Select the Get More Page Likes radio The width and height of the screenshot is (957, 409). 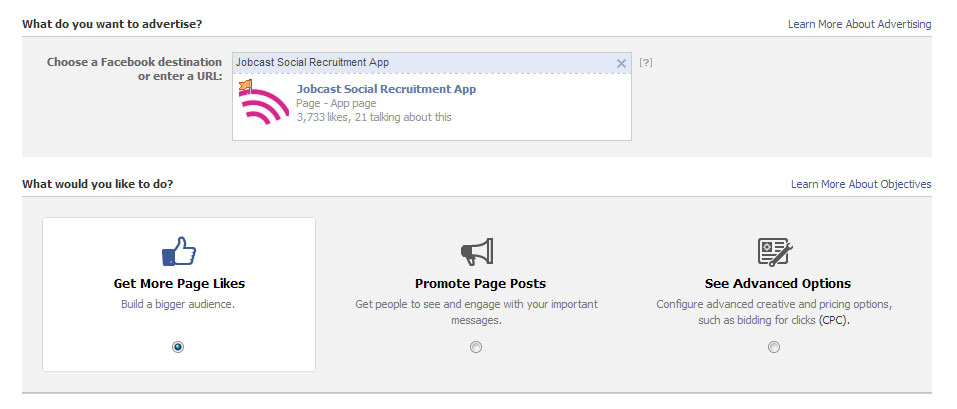point(178,347)
